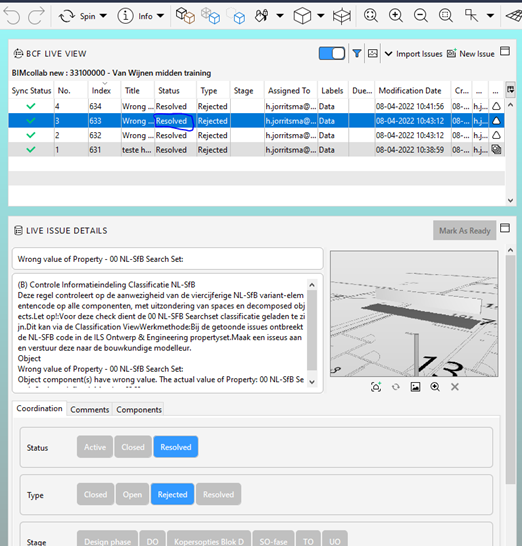
Task: Click the Zoom to Fit icon
Action: pos(371,16)
